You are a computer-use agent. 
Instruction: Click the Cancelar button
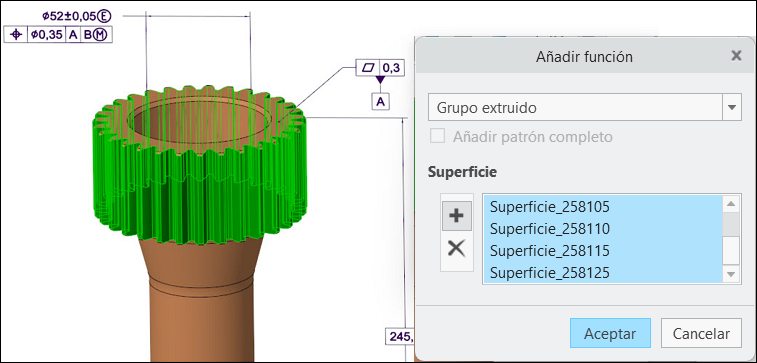701,333
